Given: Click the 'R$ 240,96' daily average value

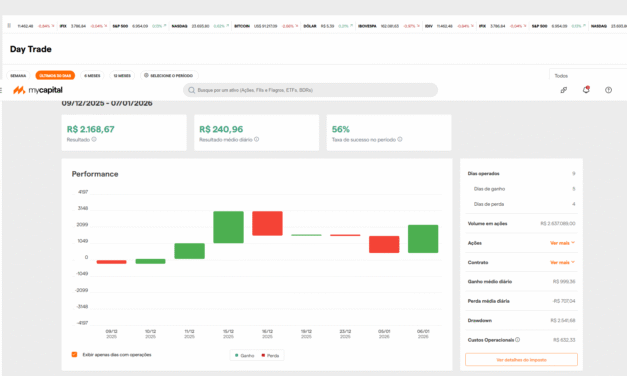Looking at the screenshot, I should (221, 129).
